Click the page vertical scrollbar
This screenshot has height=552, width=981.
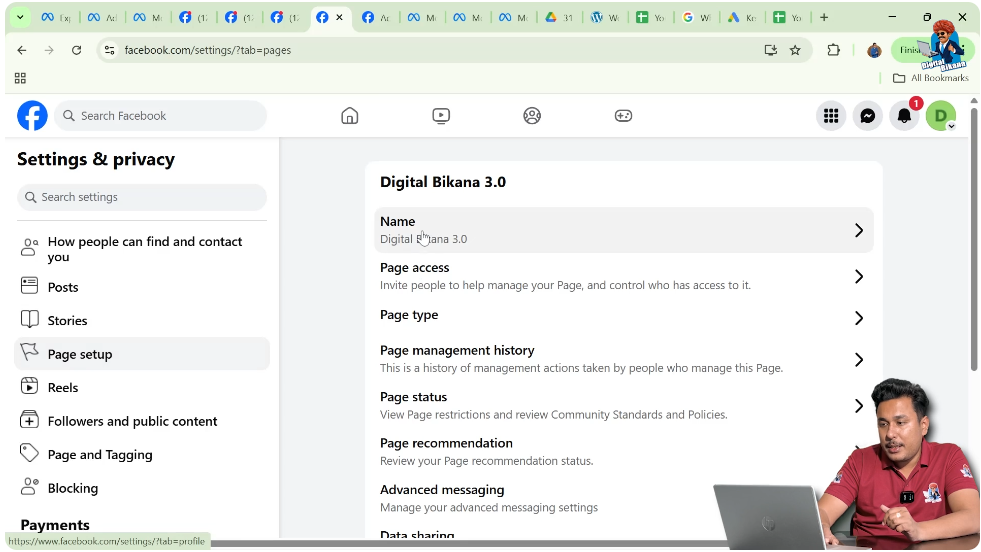pos(973,238)
